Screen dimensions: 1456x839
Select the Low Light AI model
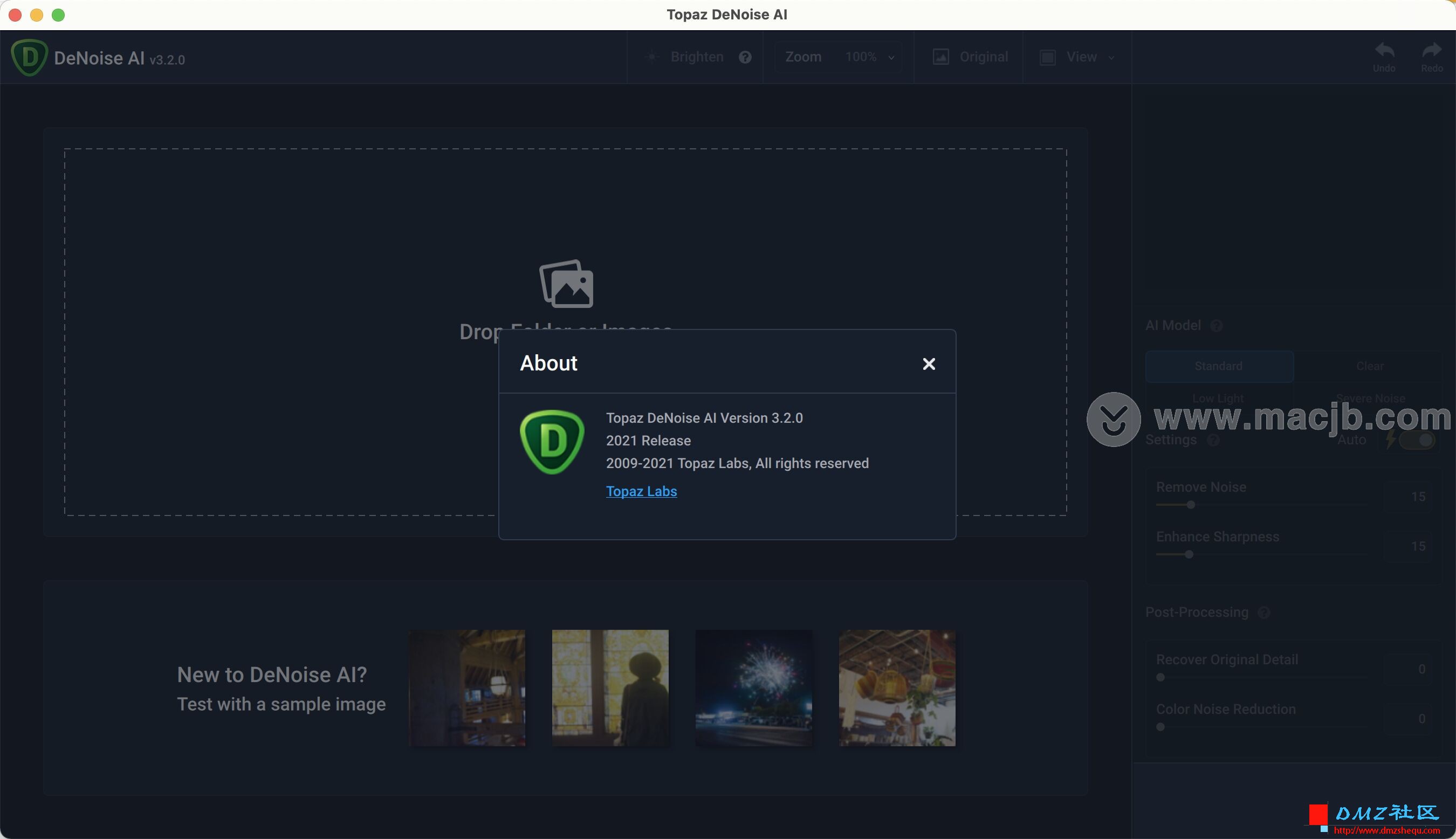coord(1219,398)
